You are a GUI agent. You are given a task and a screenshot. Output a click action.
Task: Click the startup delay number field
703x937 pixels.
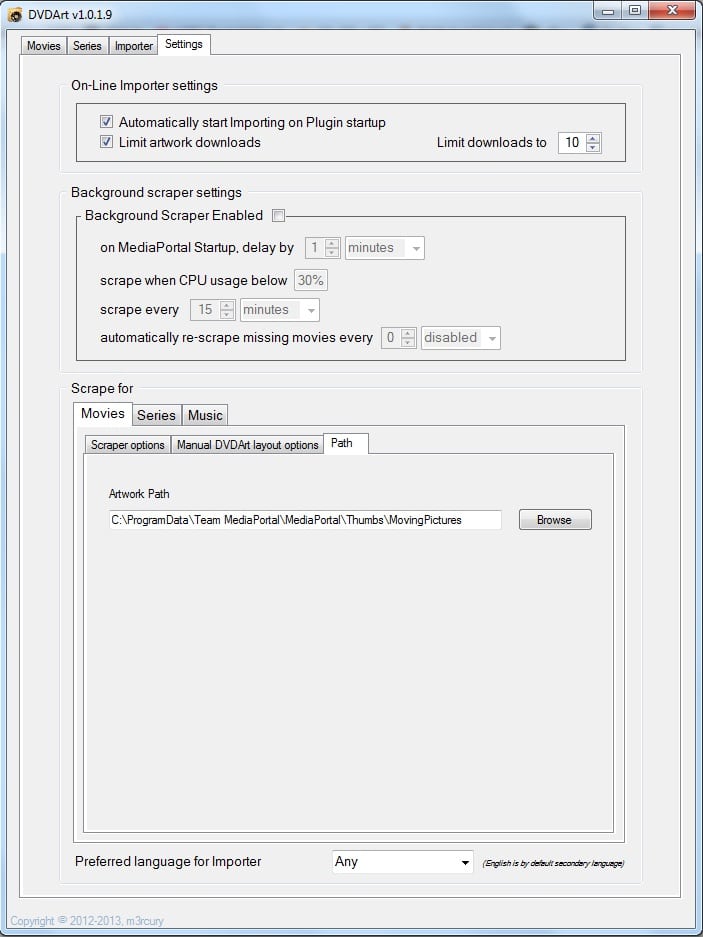point(315,247)
